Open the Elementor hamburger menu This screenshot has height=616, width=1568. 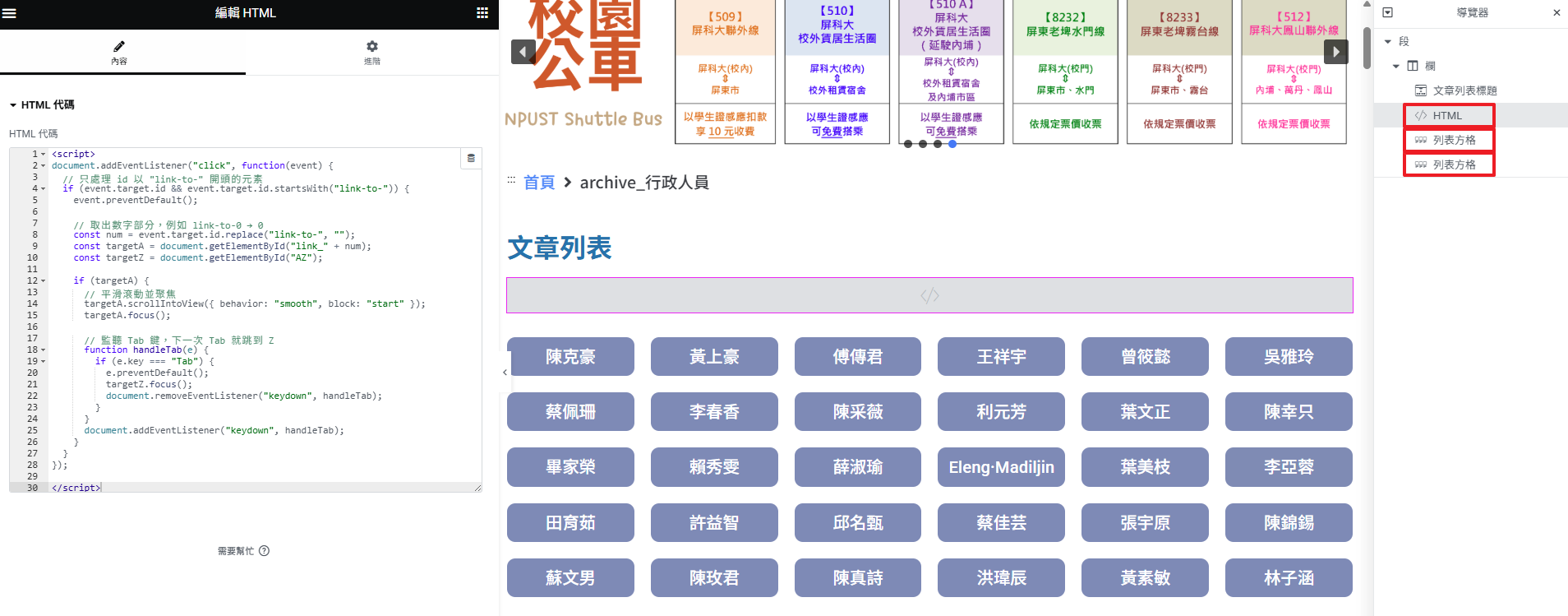10,13
